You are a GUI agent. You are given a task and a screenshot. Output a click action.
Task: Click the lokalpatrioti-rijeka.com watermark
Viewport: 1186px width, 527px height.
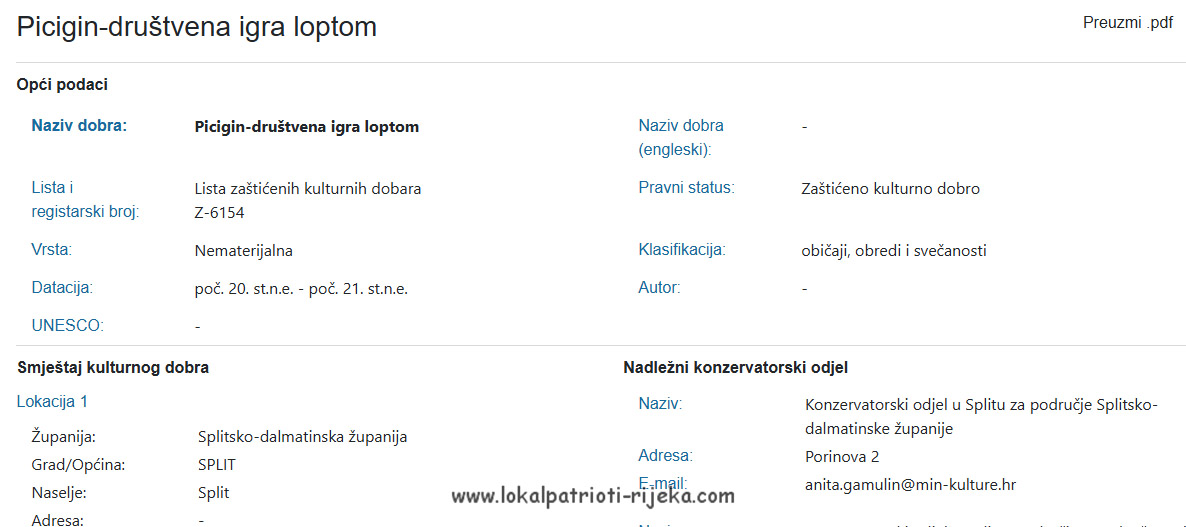point(593,496)
